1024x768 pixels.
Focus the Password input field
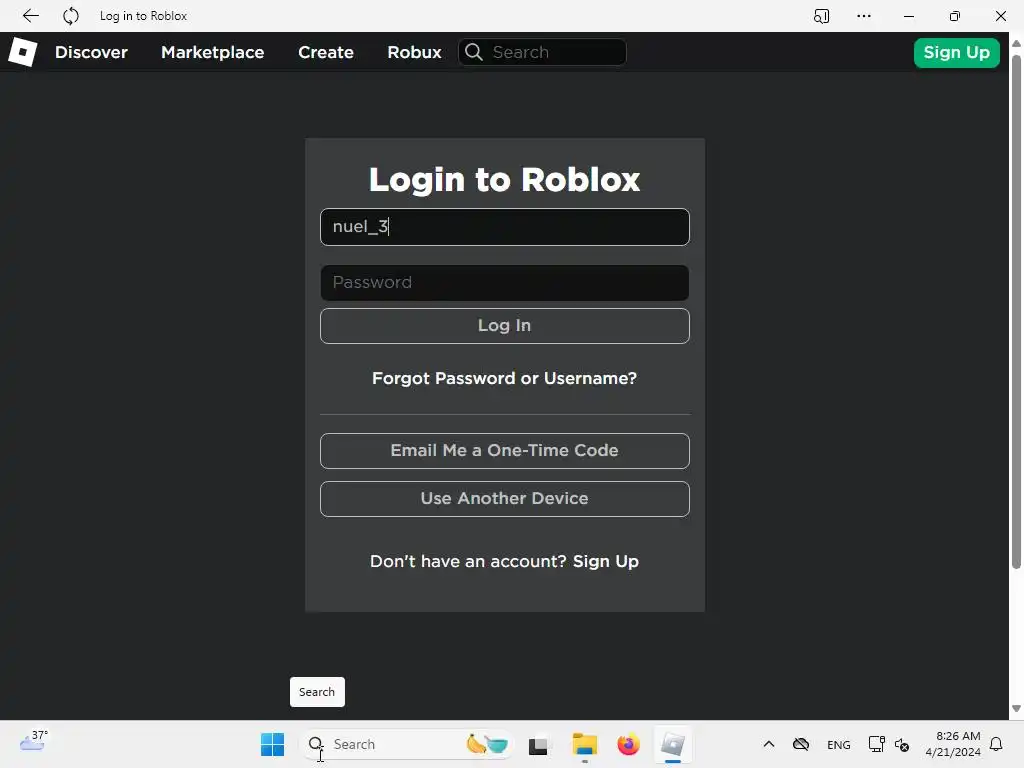pos(505,283)
